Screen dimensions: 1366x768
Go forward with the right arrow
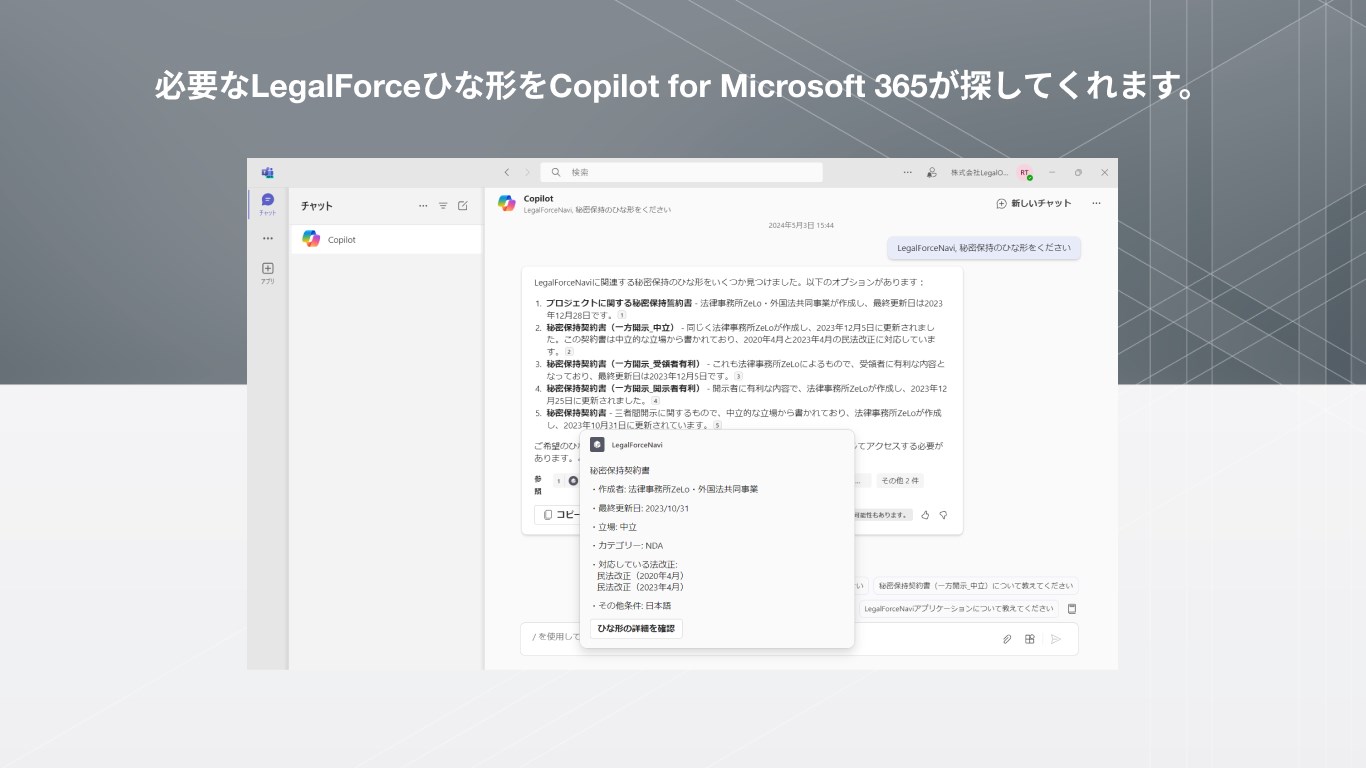(x=527, y=172)
